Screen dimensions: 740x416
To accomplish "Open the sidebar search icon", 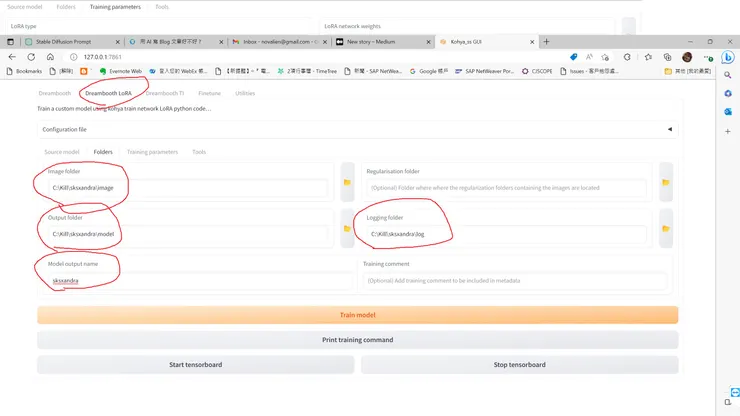I will [728, 75].
